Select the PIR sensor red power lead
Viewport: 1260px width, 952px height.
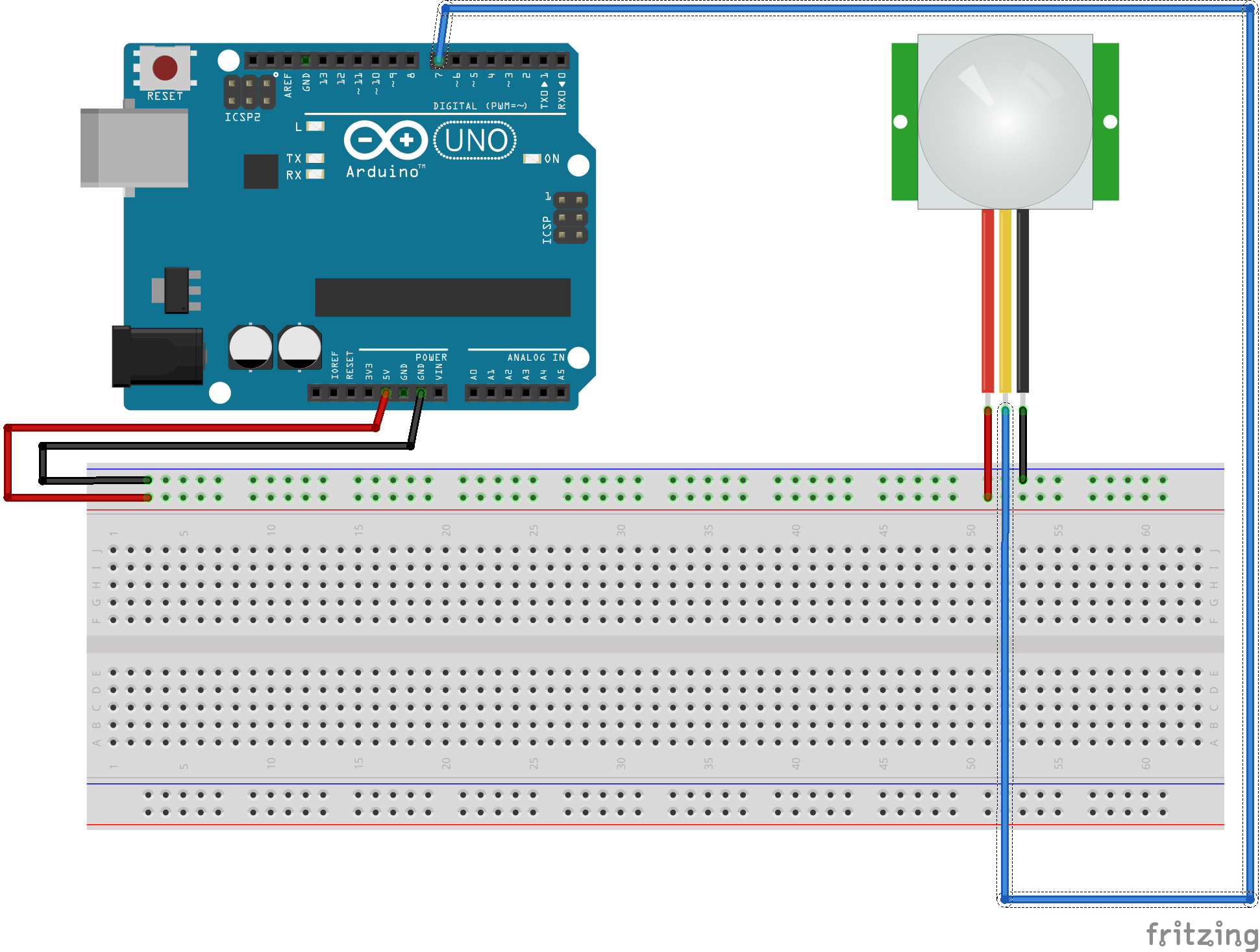coord(987,301)
